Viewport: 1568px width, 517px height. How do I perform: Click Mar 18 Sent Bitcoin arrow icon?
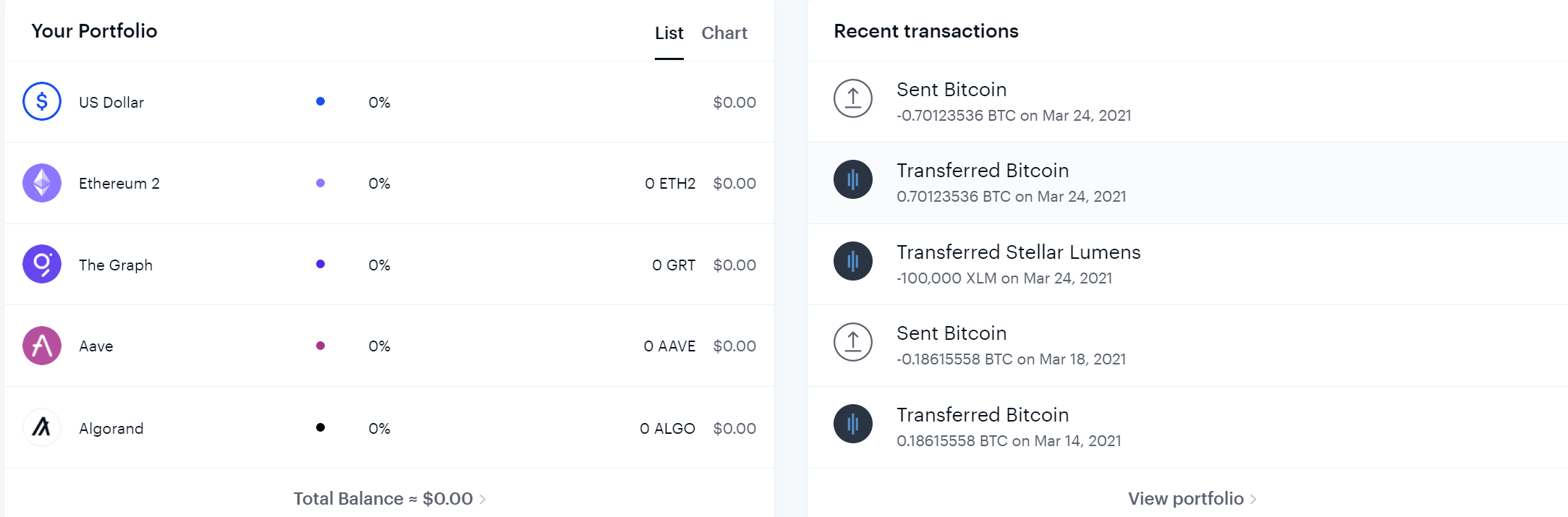click(853, 342)
